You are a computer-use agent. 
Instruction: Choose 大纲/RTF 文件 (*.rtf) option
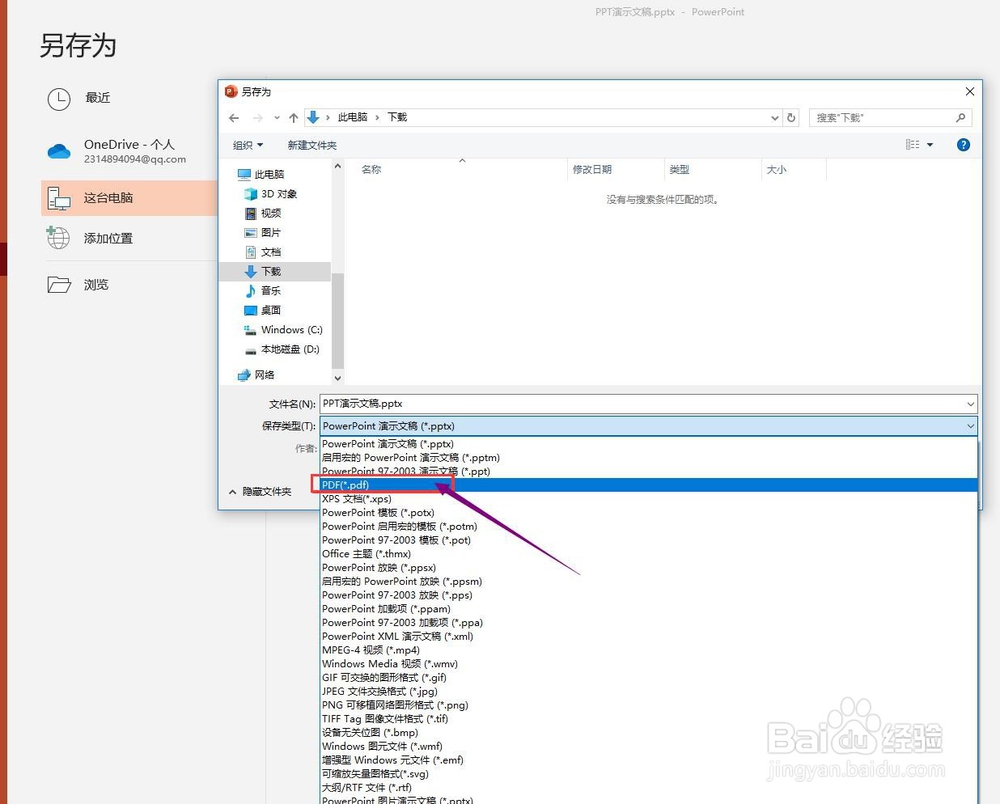coord(649,787)
